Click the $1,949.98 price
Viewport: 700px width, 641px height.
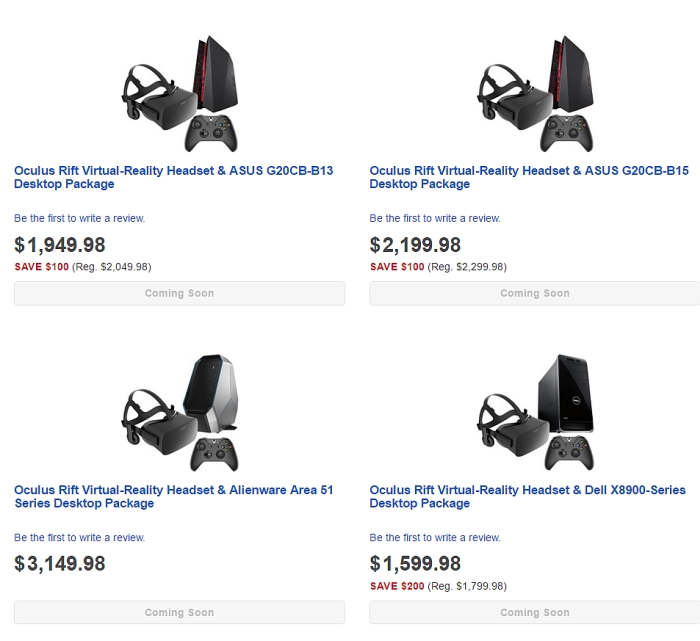(60, 245)
